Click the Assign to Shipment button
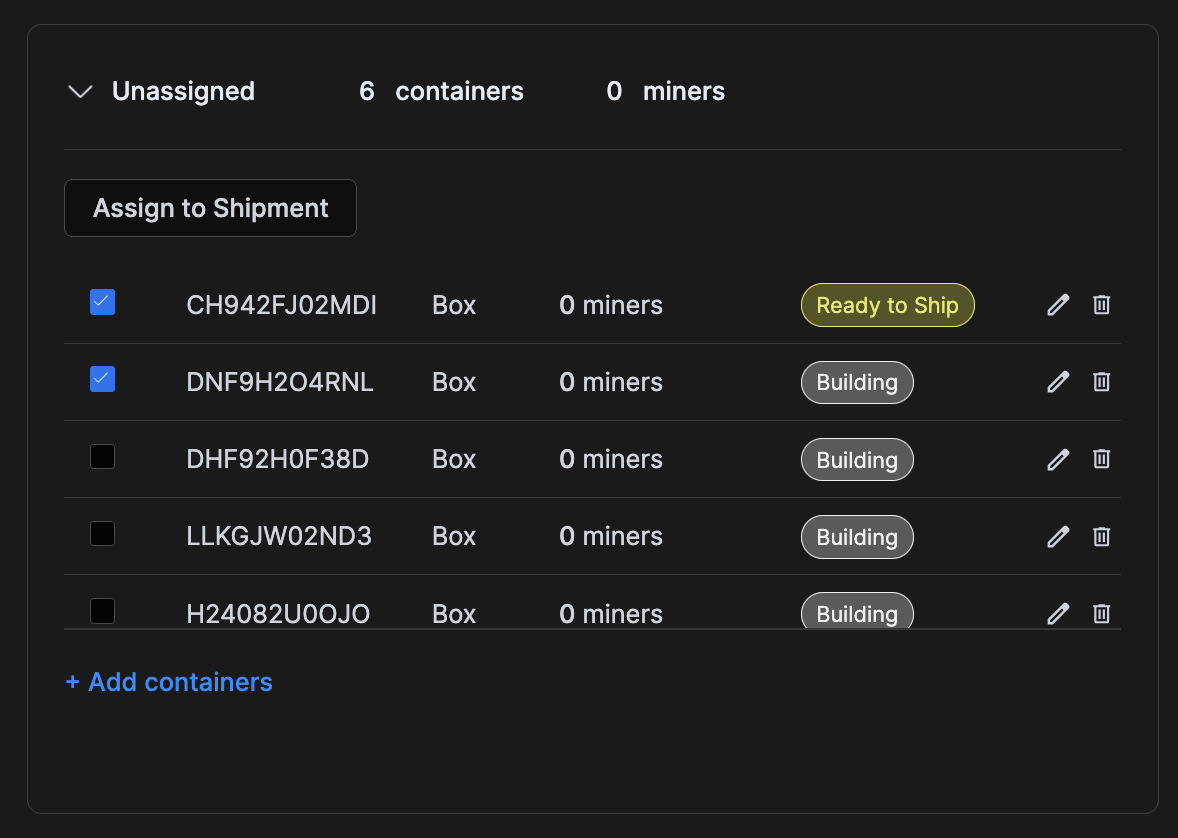Viewport: 1178px width, 838px height. point(210,208)
